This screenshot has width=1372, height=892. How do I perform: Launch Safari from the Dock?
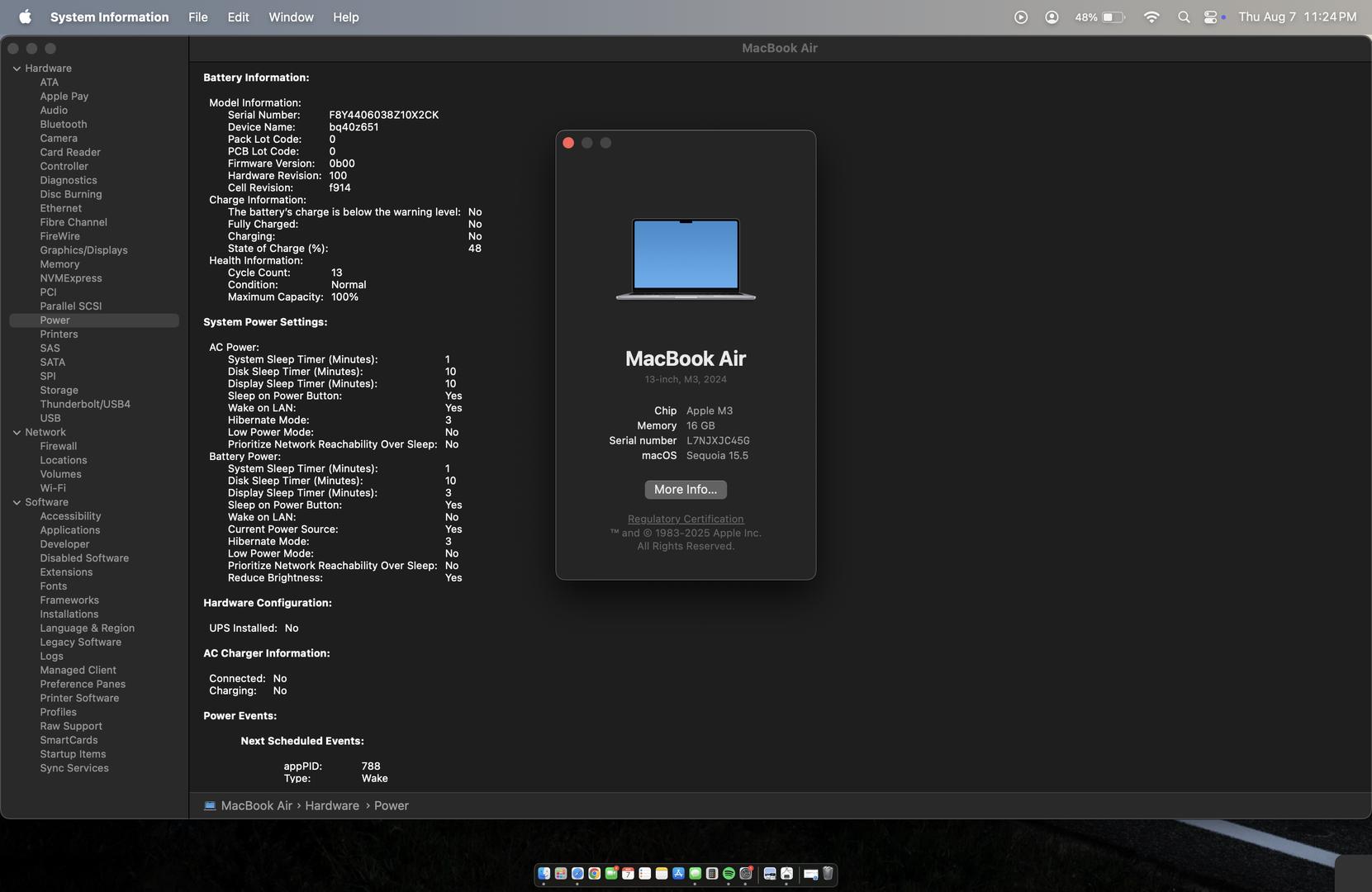[x=577, y=873]
